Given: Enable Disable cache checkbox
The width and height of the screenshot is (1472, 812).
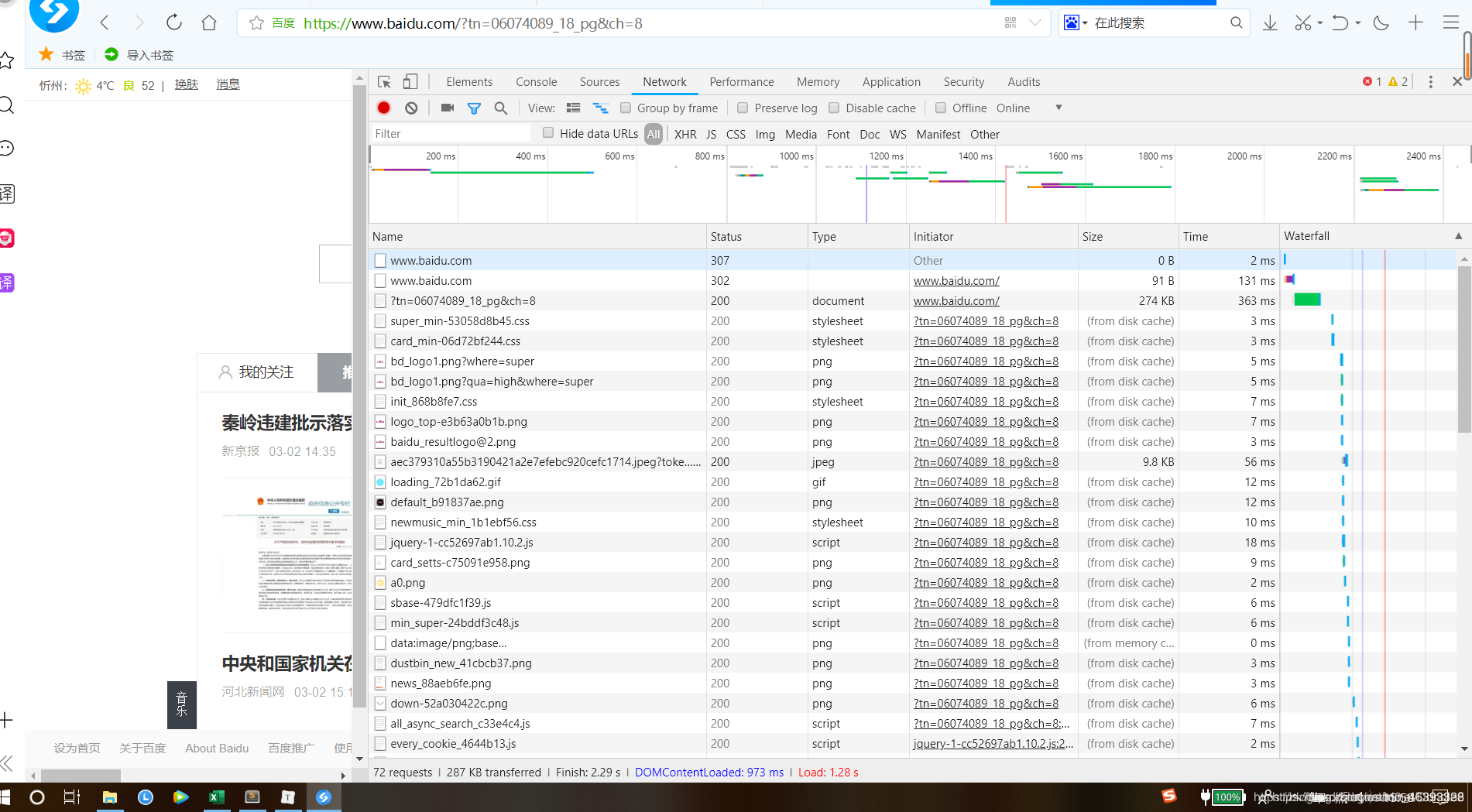Looking at the screenshot, I should coord(834,108).
